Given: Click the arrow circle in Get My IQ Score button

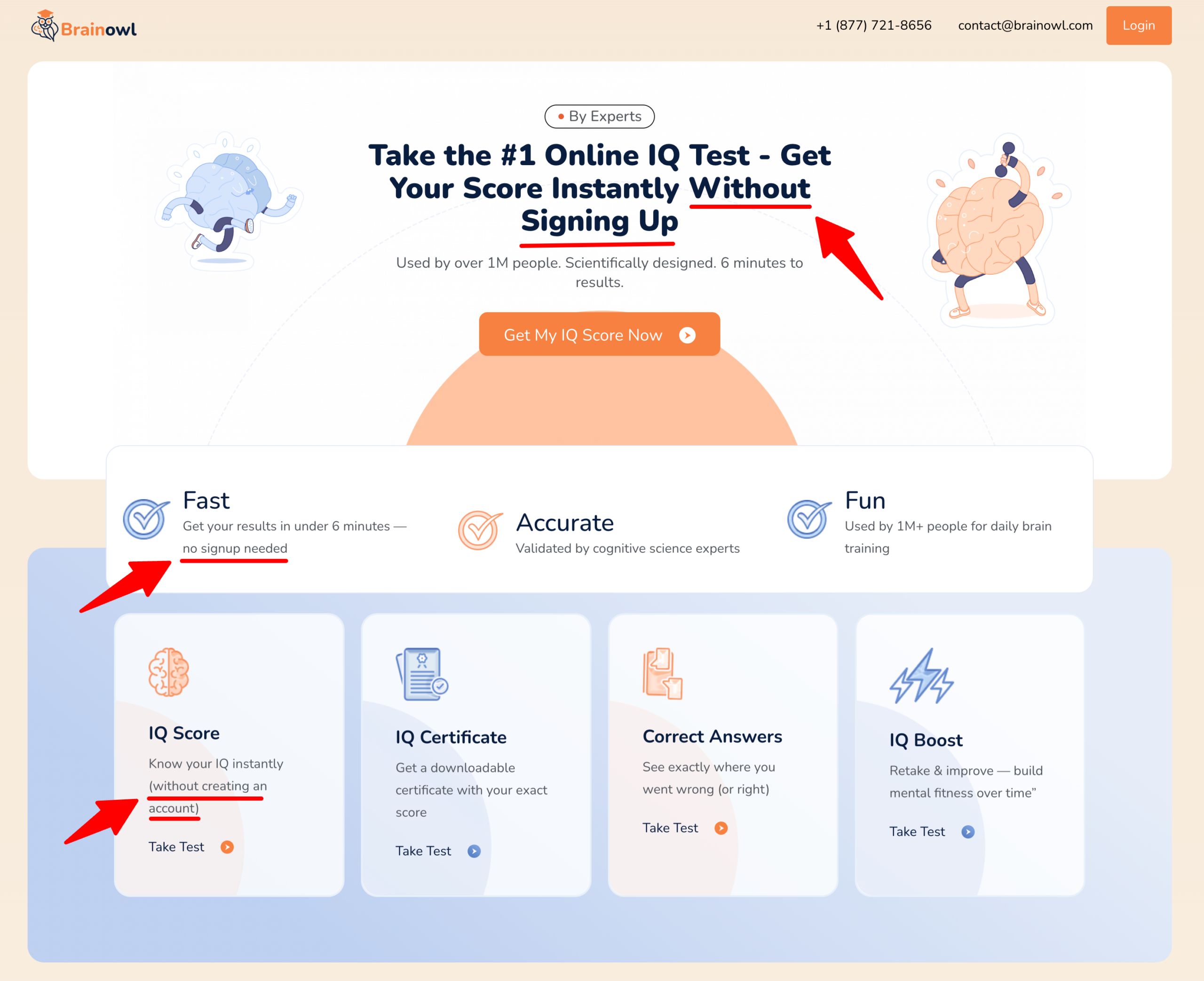Looking at the screenshot, I should 687,335.
